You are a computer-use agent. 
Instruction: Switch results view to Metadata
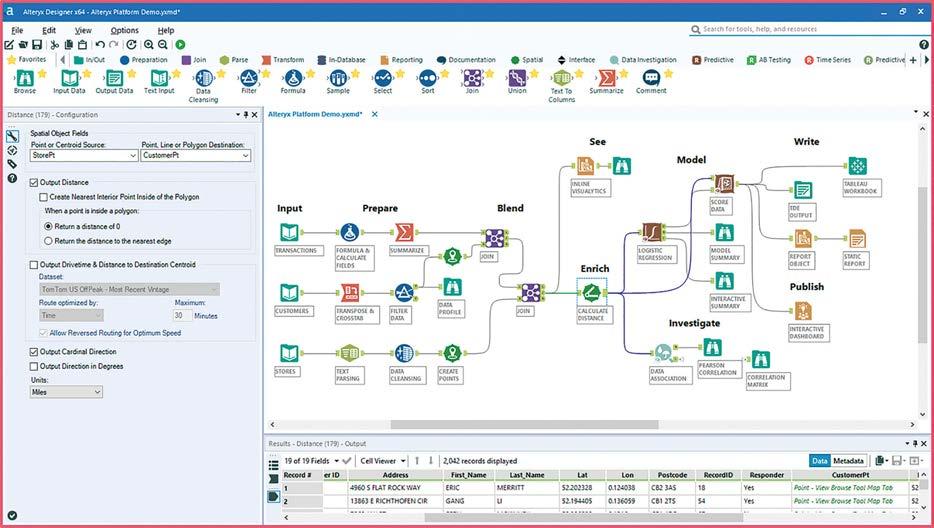848,461
